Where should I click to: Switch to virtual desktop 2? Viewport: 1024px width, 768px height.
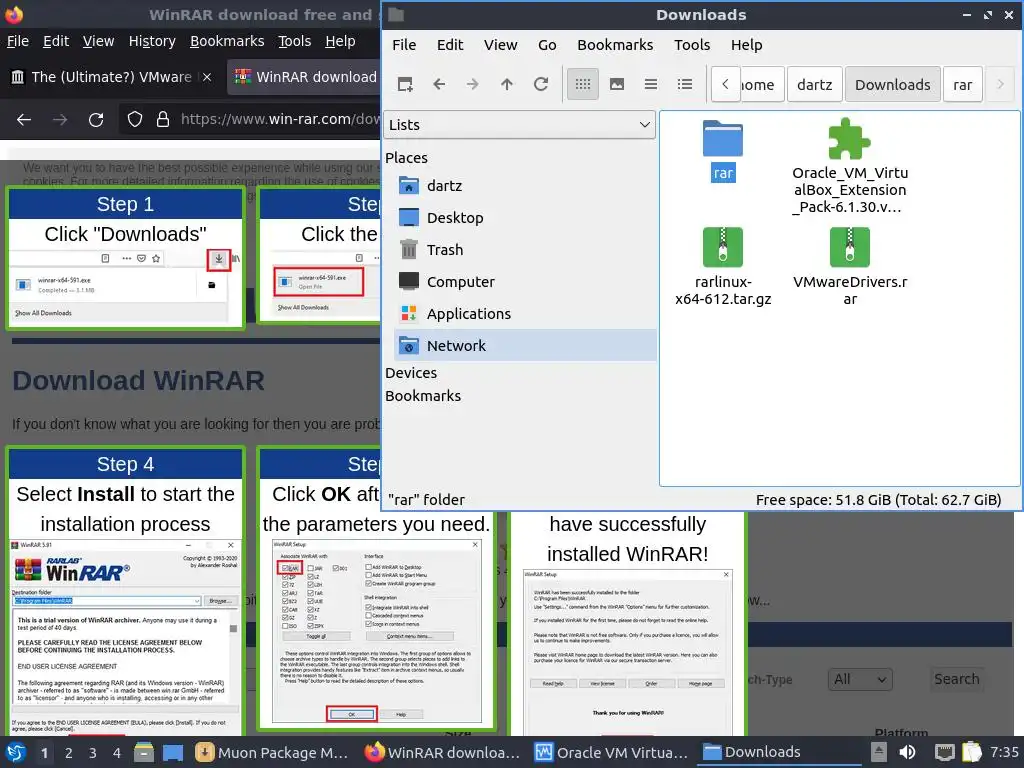[x=69, y=752]
